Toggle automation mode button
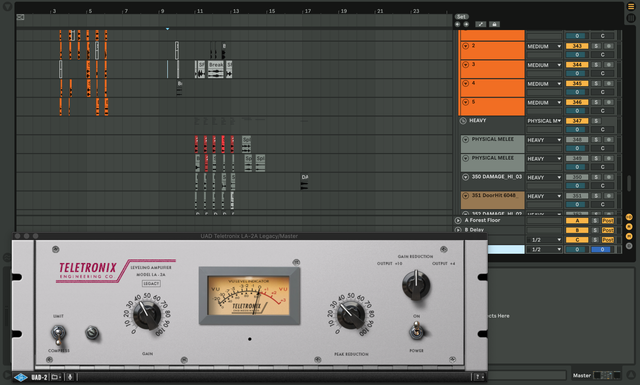This screenshot has width=640, height=385. point(480,24)
